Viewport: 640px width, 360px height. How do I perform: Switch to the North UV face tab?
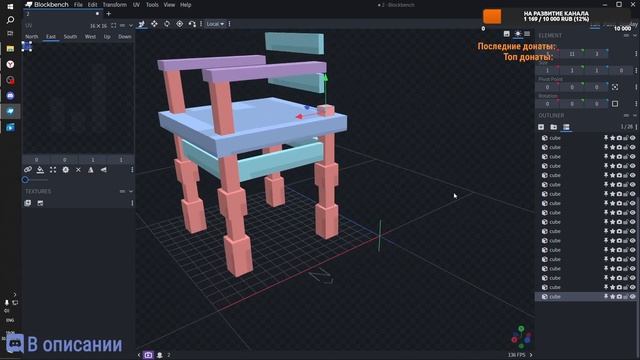tap(31, 37)
